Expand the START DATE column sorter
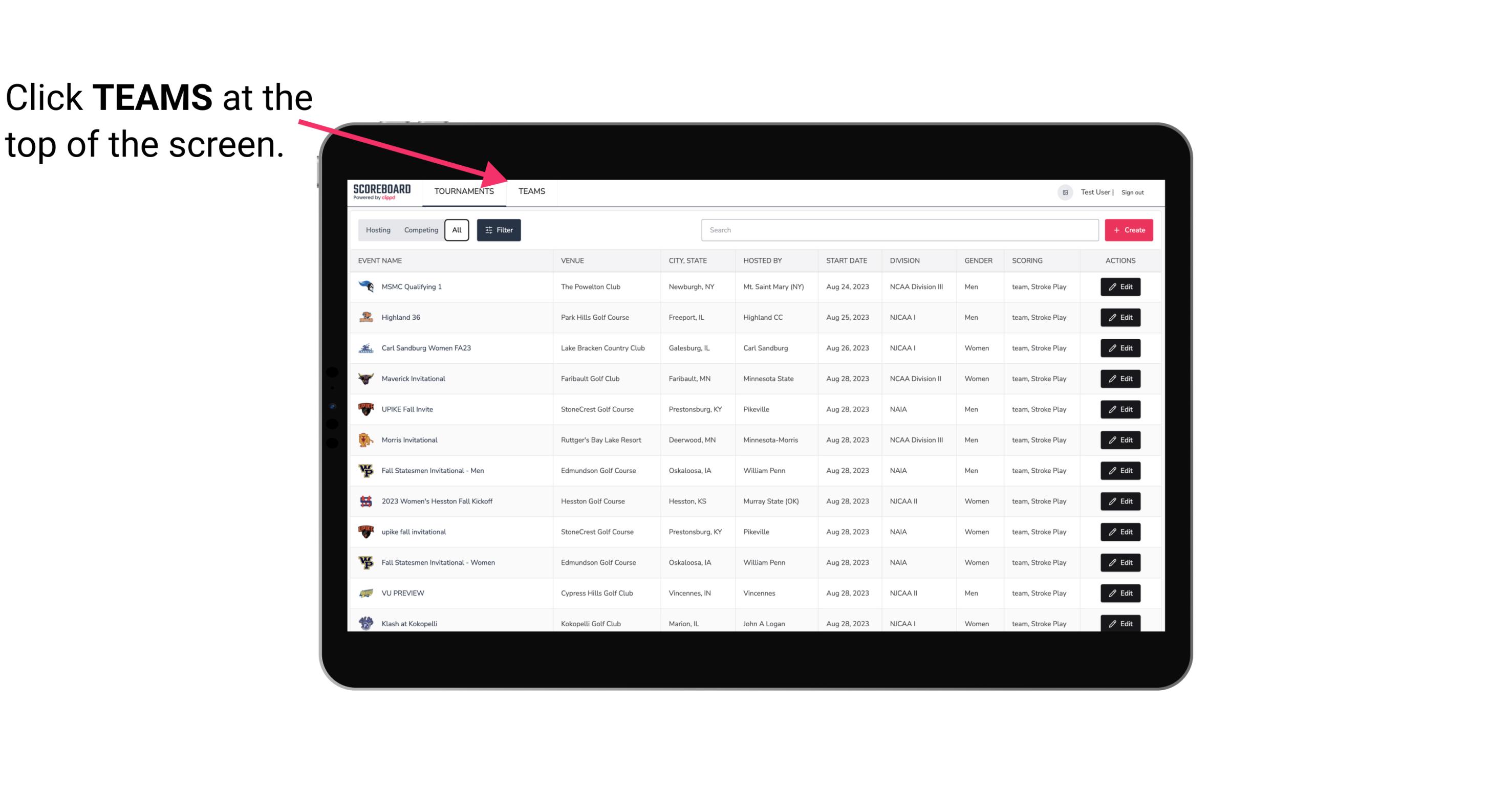This screenshot has height=812, width=1510. point(844,260)
